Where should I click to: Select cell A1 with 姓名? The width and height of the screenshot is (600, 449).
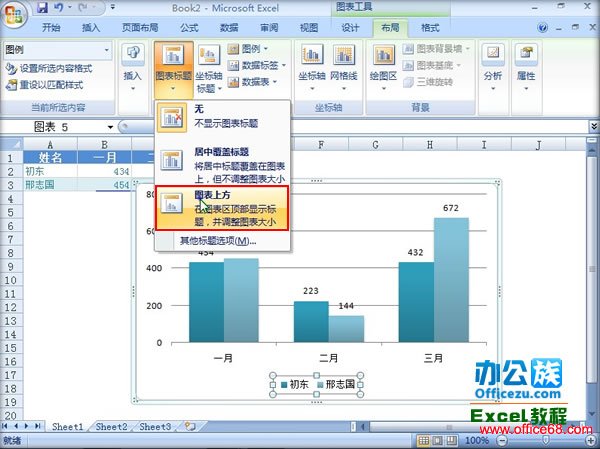click(50, 157)
